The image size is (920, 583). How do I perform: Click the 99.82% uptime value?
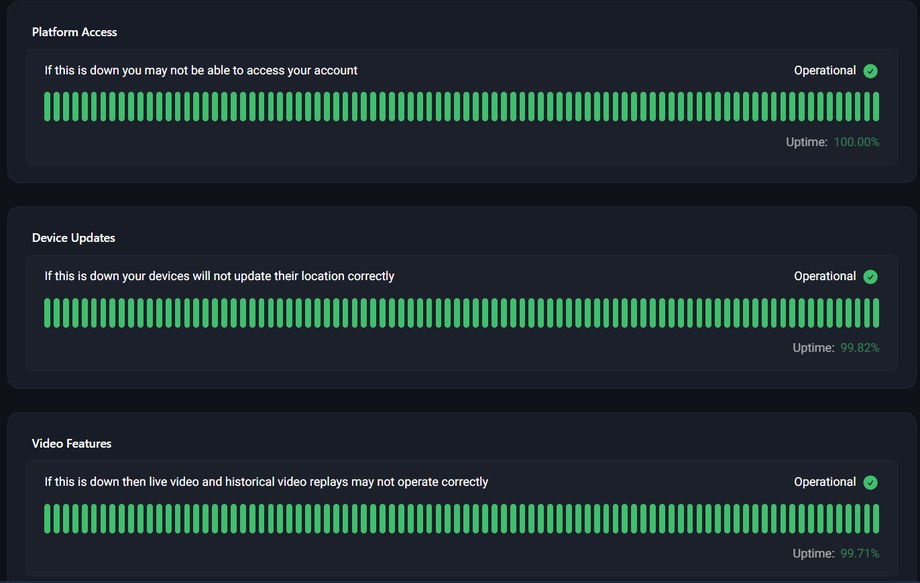coord(859,348)
